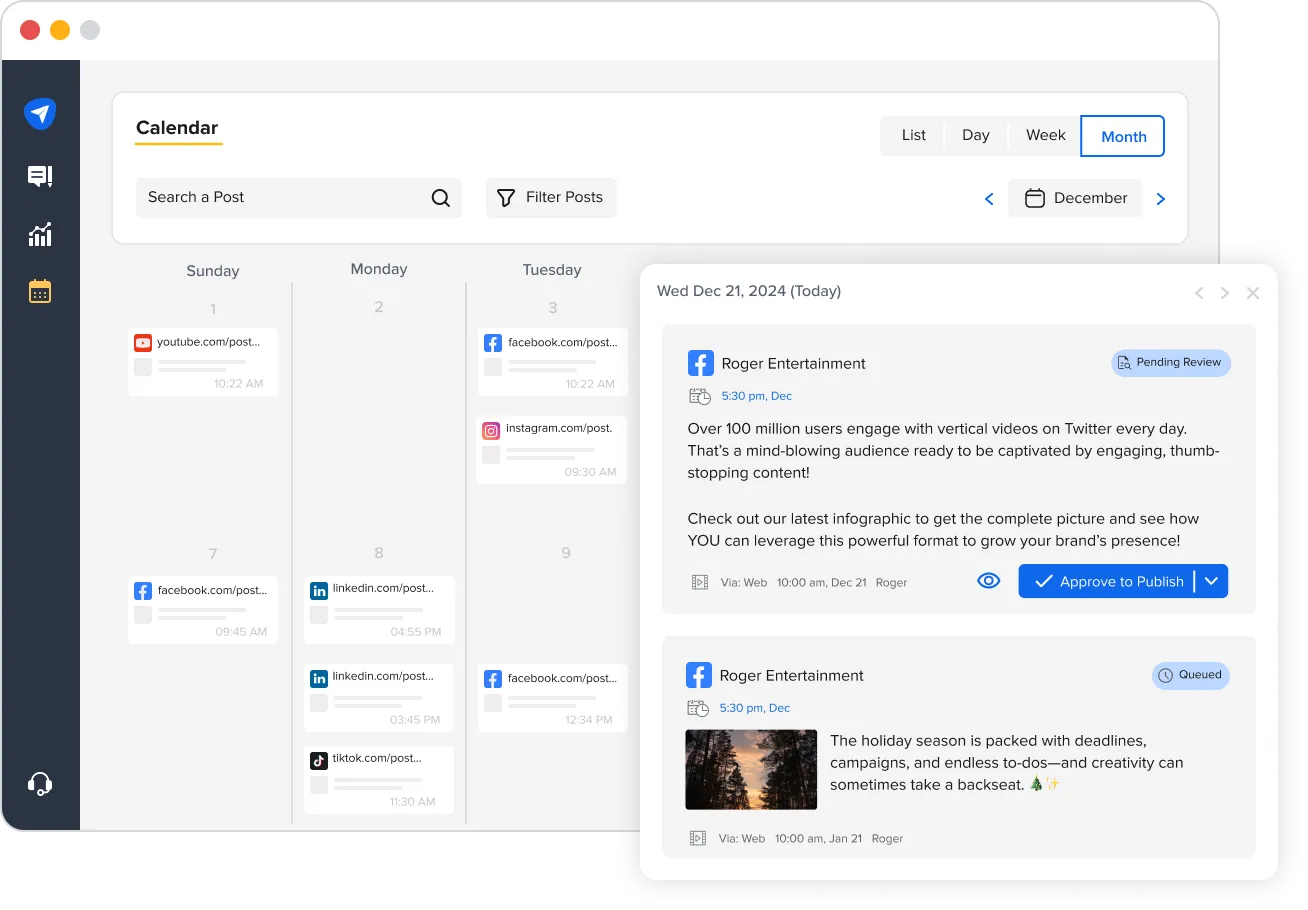Open support via the headset icon
The width and height of the screenshot is (1308, 910).
click(x=40, y=785)
